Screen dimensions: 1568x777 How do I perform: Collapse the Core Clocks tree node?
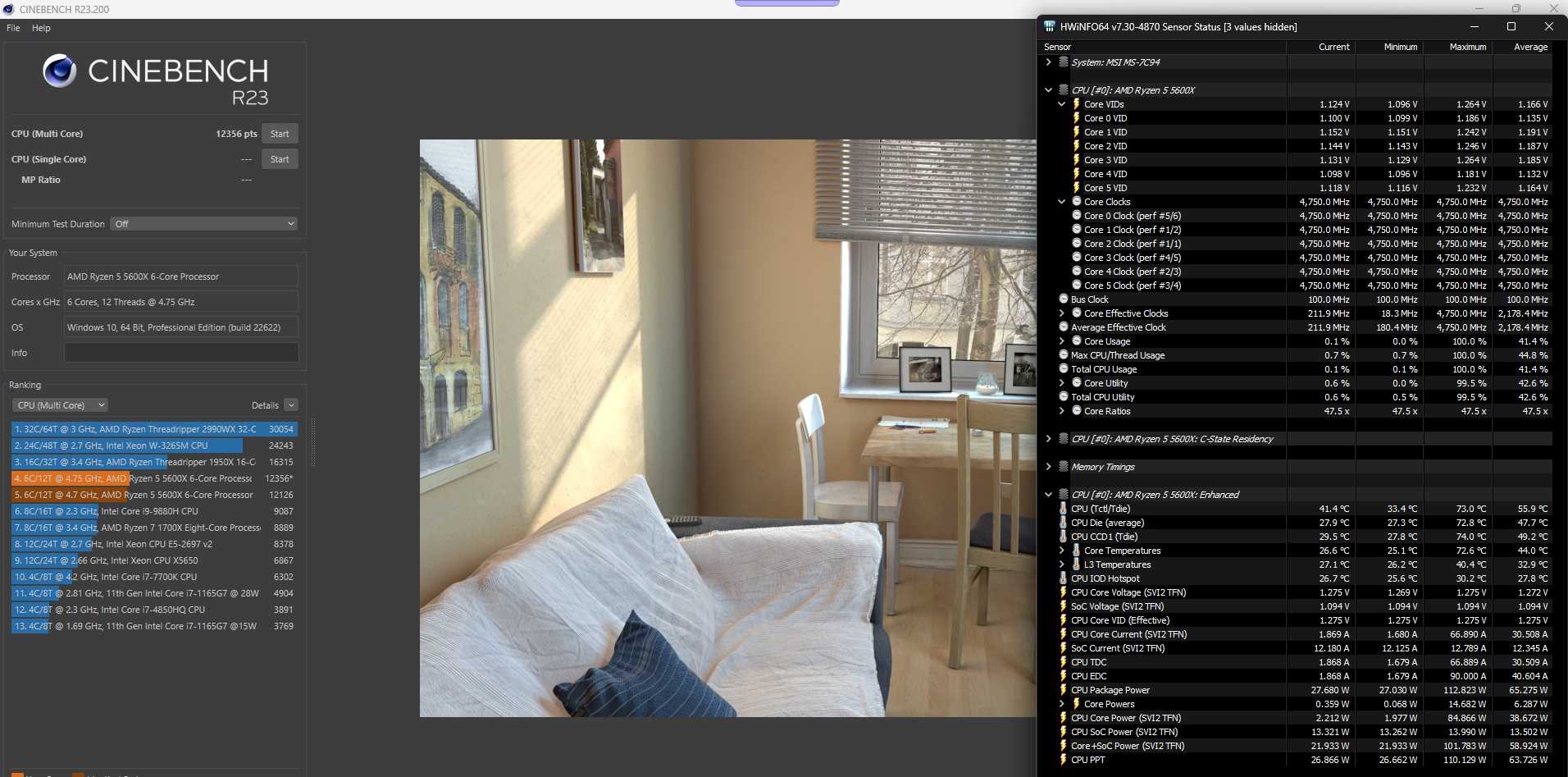(1062, 202)
